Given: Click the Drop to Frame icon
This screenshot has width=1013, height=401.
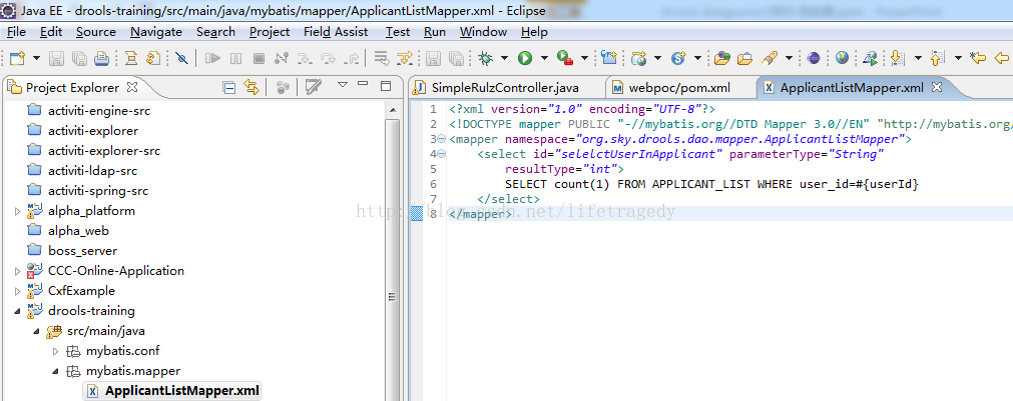Looking at the screenshot, I should click(x=382, y=58).
